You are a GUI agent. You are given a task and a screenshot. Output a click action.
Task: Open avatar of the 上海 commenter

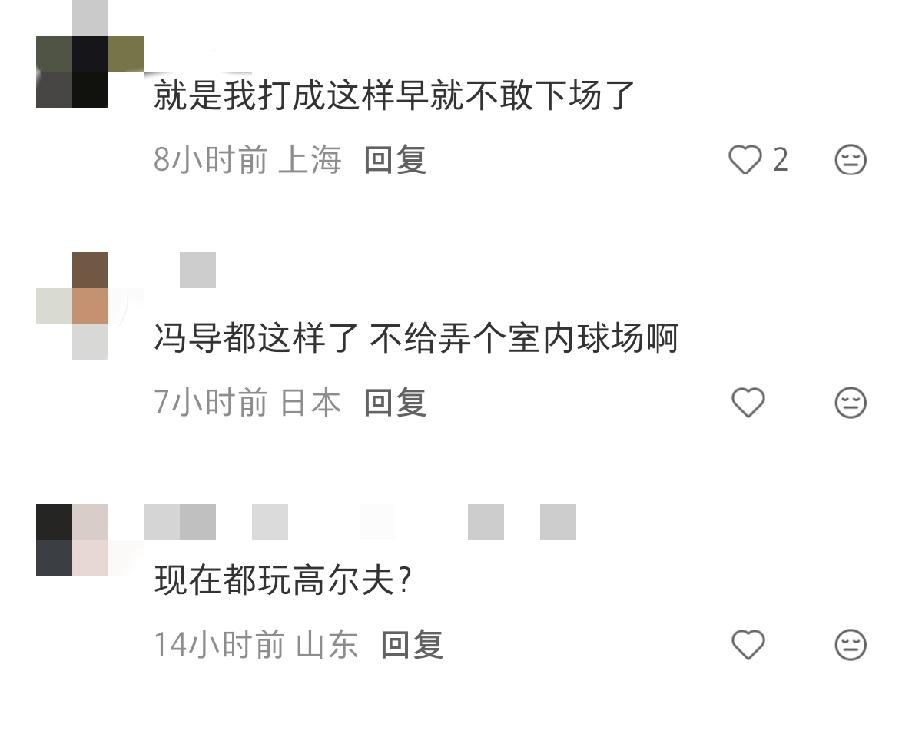(89, 72)
